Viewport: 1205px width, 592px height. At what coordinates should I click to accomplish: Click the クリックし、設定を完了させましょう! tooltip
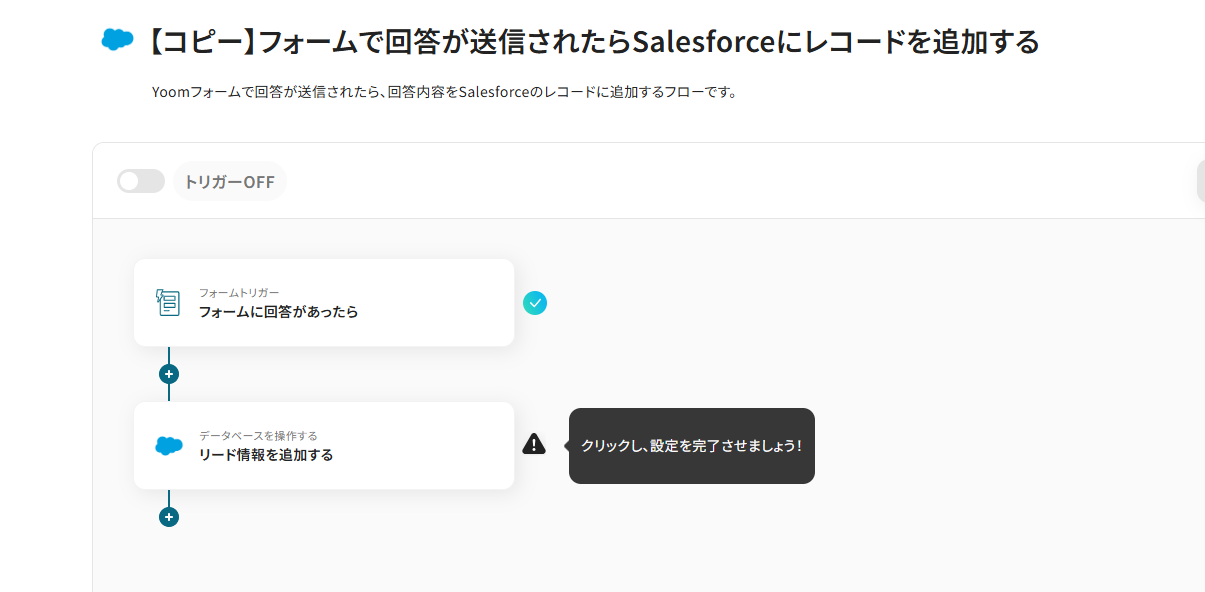tap(692, 446)
